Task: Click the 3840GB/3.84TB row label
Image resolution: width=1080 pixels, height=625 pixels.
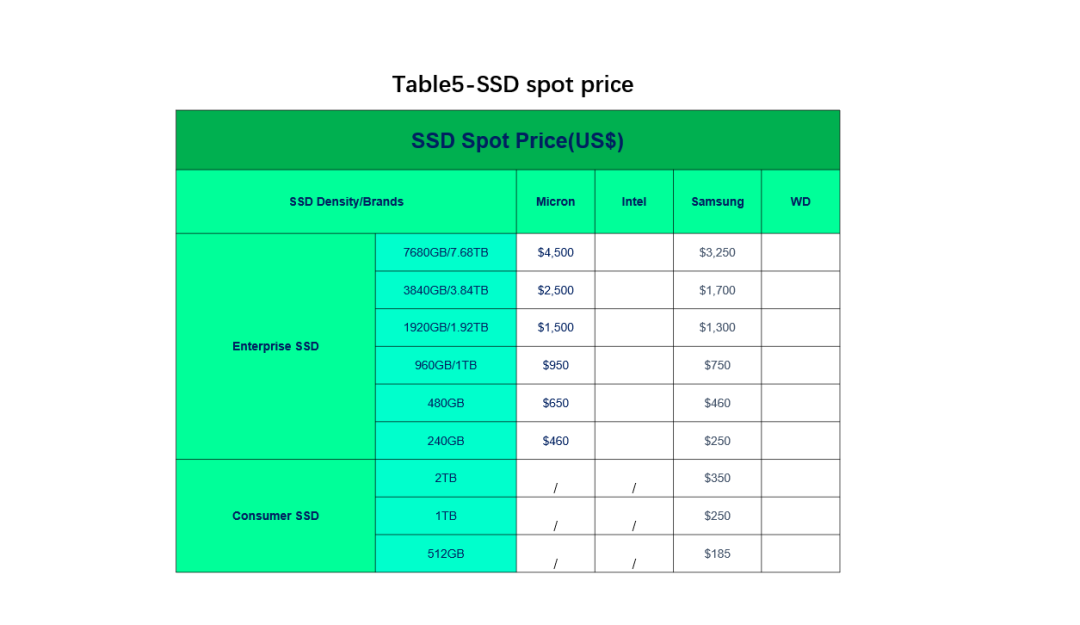Action: tap(446, 290)
